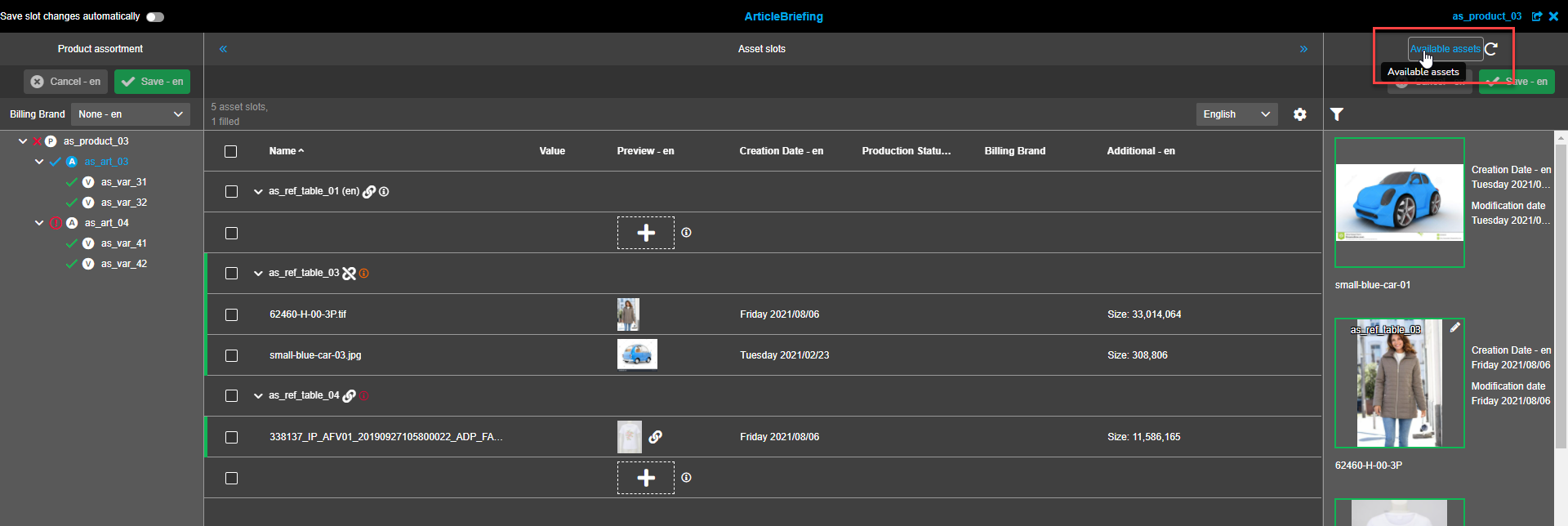Select as_var_31 in the product tree
Screen dimensions: 1568x526
click(x=123, y=182)
